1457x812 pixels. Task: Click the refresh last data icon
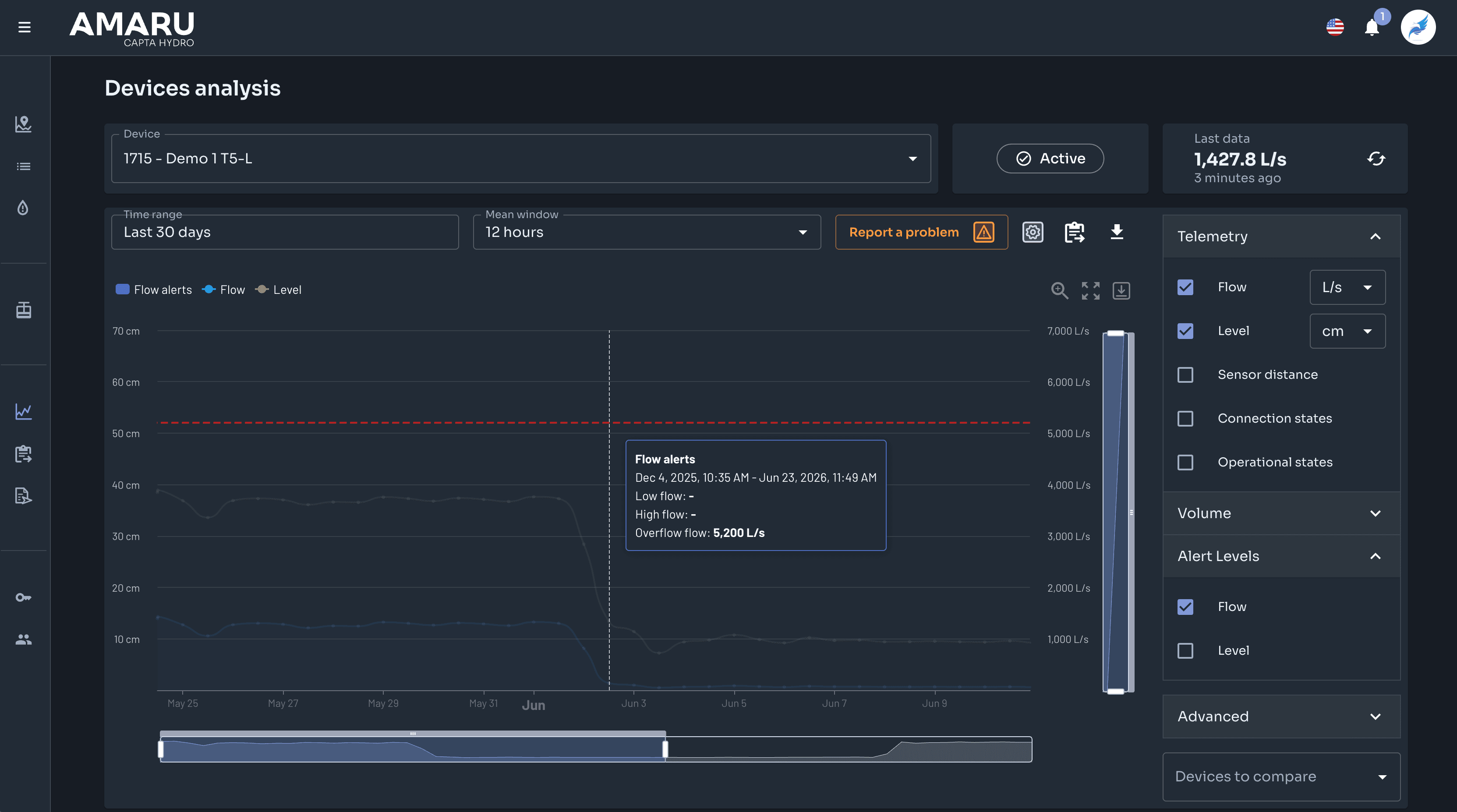pyautogui.click(x=1376, y=159)
